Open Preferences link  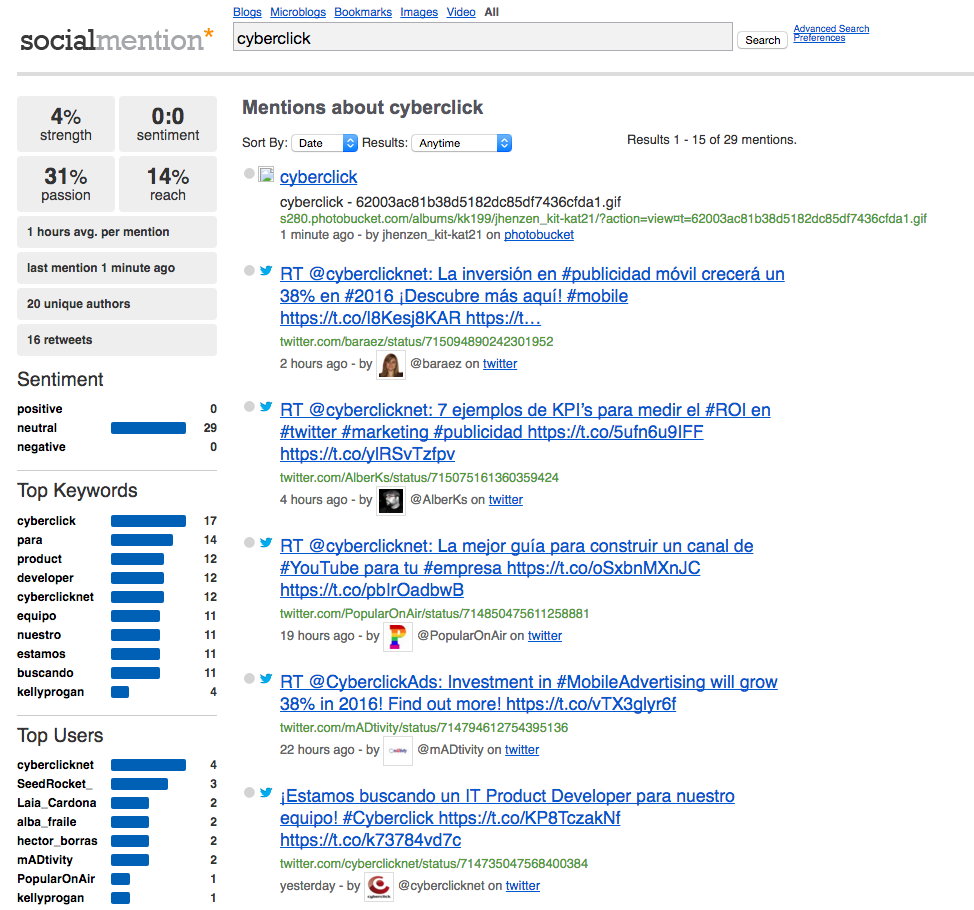(819, 38)
